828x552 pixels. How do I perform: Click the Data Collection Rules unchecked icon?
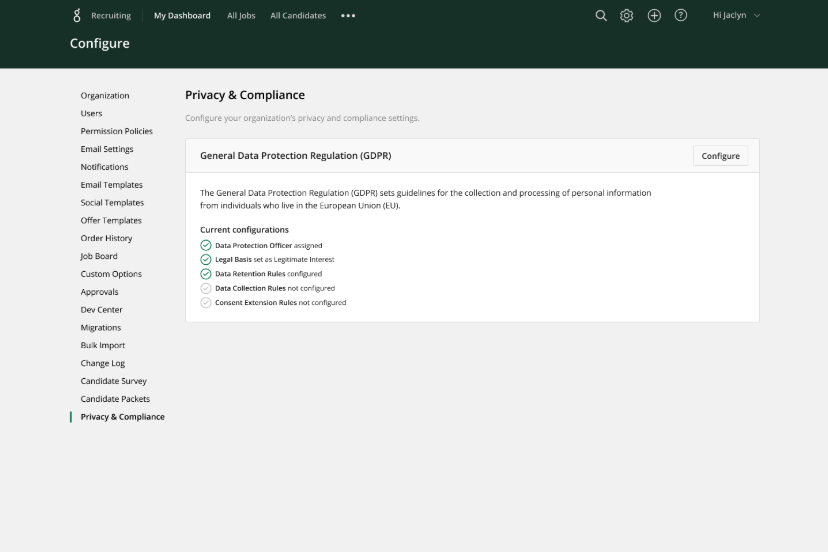(206, 288)
